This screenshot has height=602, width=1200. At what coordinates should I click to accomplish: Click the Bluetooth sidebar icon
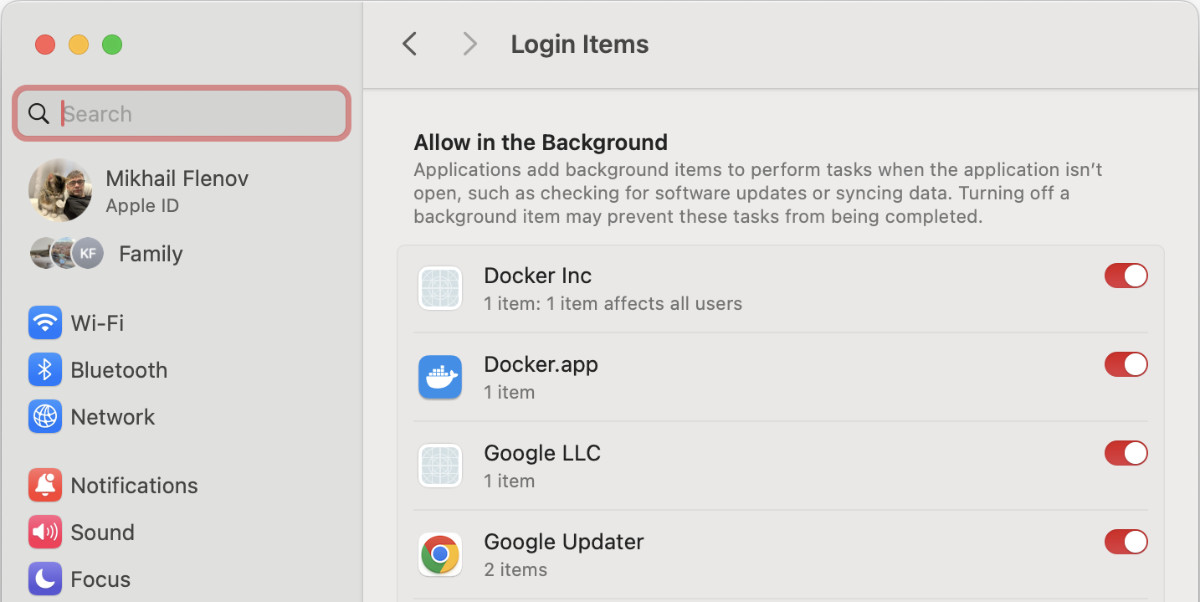[x=45, y=370]
